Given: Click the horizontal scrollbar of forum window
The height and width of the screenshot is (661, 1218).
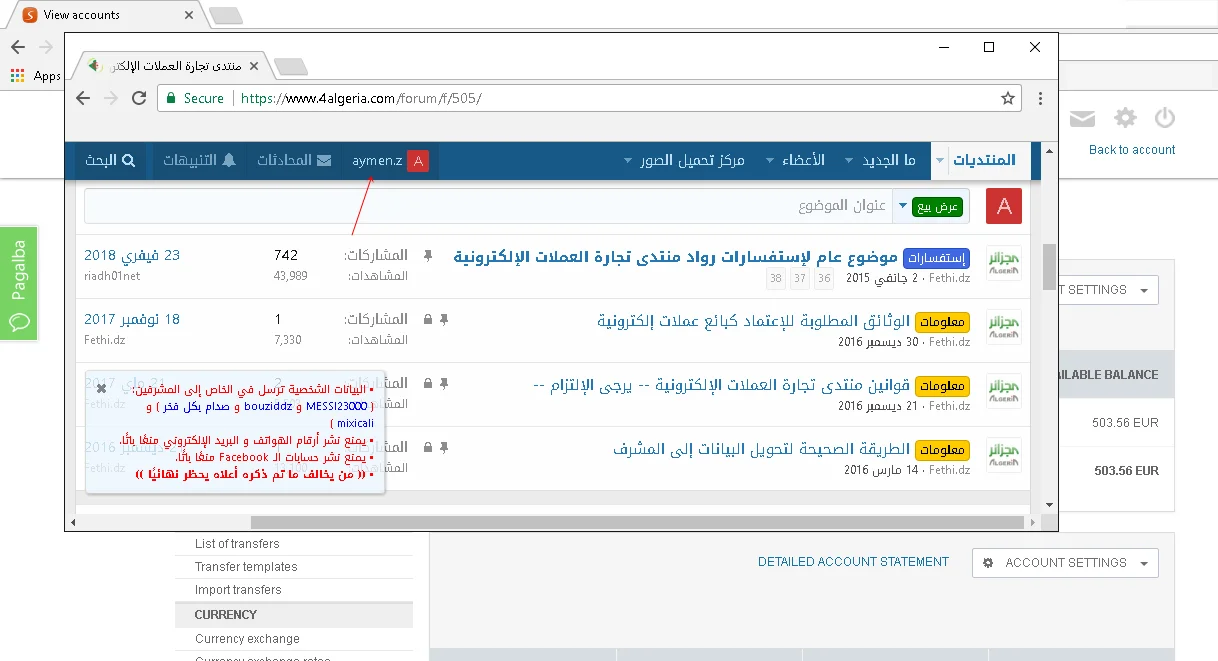Looking at the screenshot, I should point(640,522).
